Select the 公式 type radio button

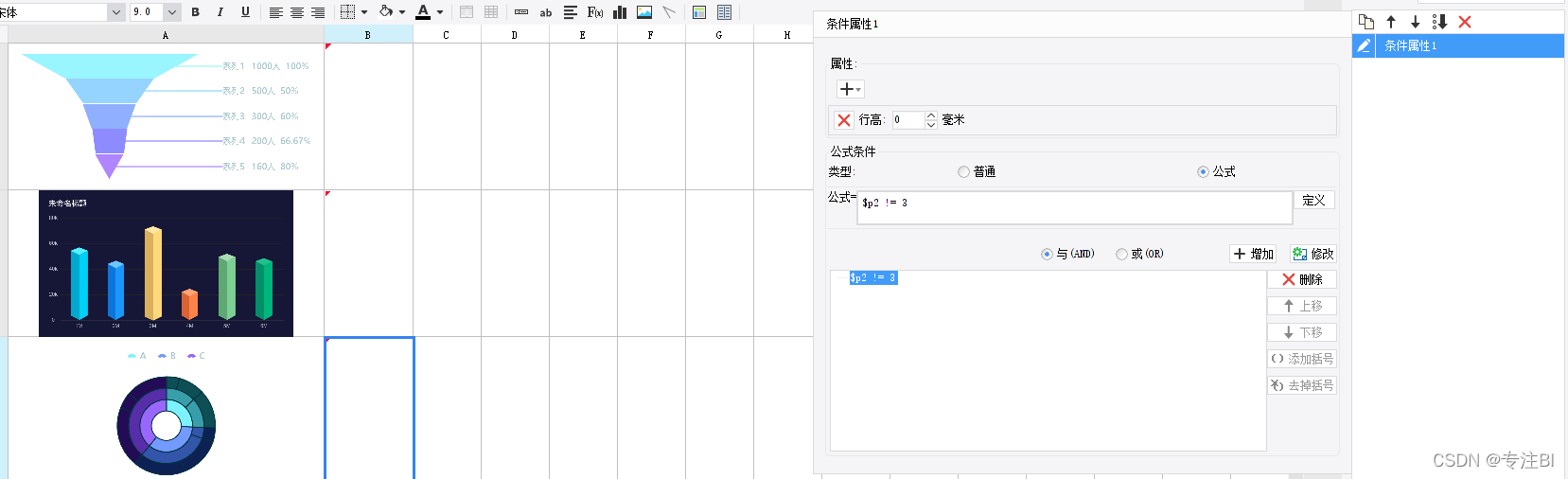1203,172
